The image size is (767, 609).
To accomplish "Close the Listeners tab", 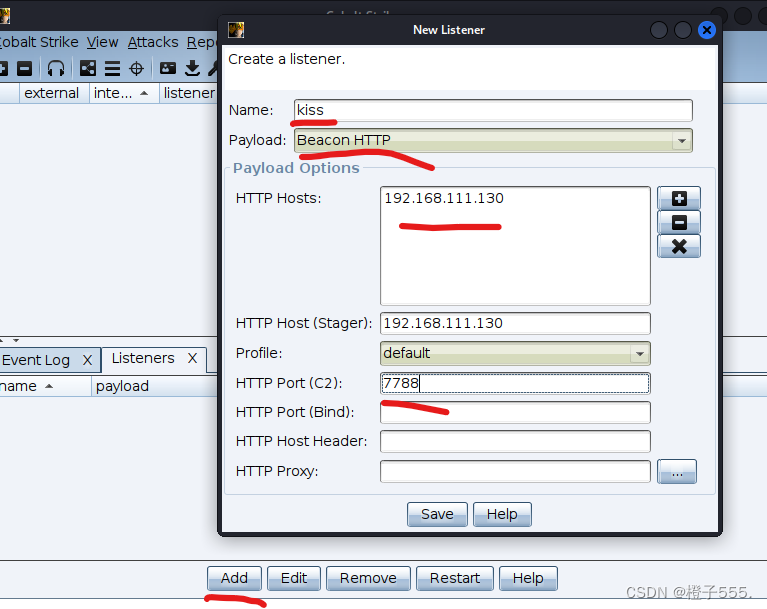I will pyautogui.click(x=192, y=359).
